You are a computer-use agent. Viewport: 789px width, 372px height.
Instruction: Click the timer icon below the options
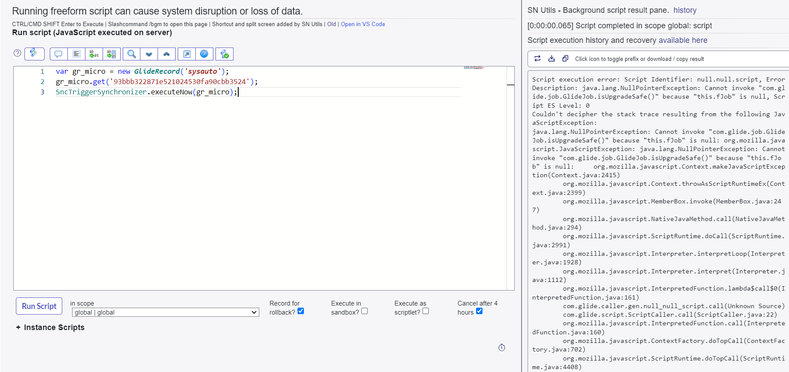click(x=502, y=348)
